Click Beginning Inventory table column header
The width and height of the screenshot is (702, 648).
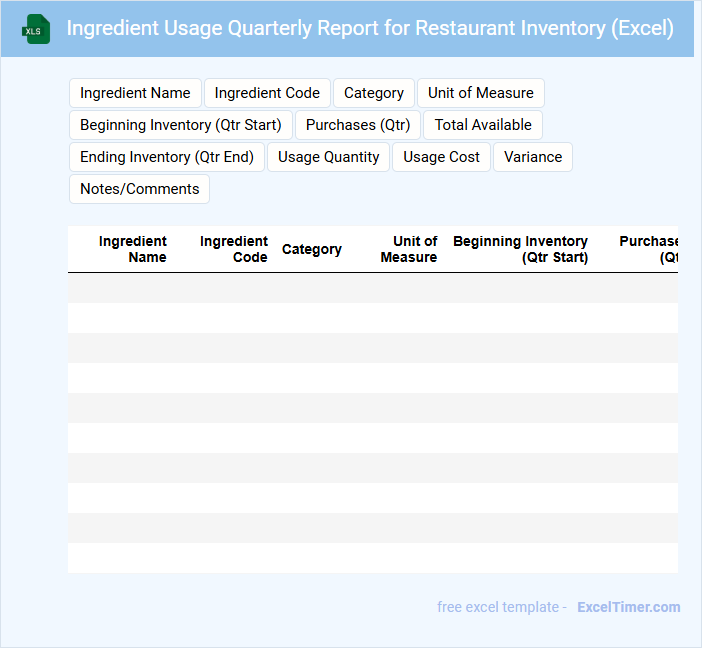(x=520, y=249)
